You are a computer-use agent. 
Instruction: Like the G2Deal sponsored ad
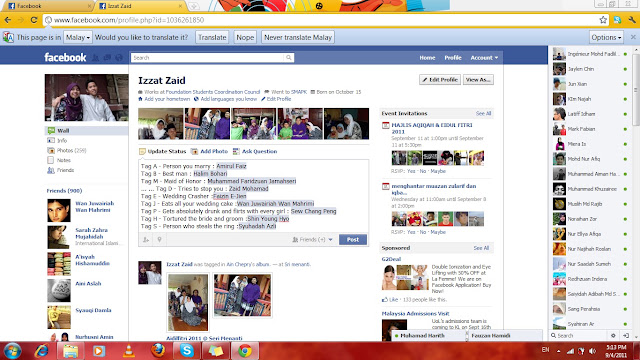click(x=390, y=300)
